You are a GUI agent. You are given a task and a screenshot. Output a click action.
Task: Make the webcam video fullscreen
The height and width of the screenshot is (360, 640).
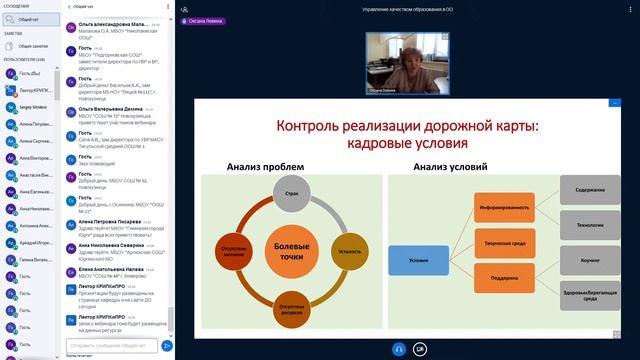[445, 37]
